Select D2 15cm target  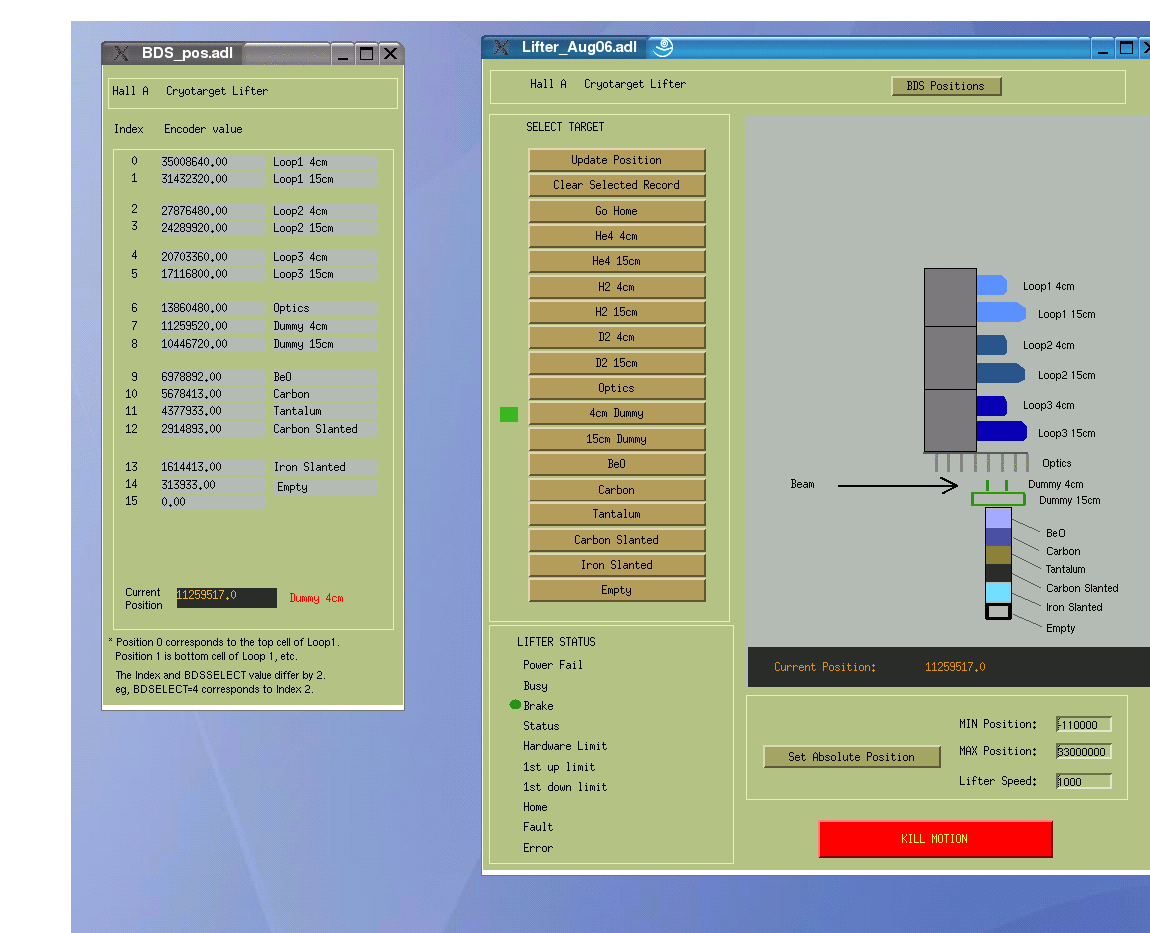617,363
